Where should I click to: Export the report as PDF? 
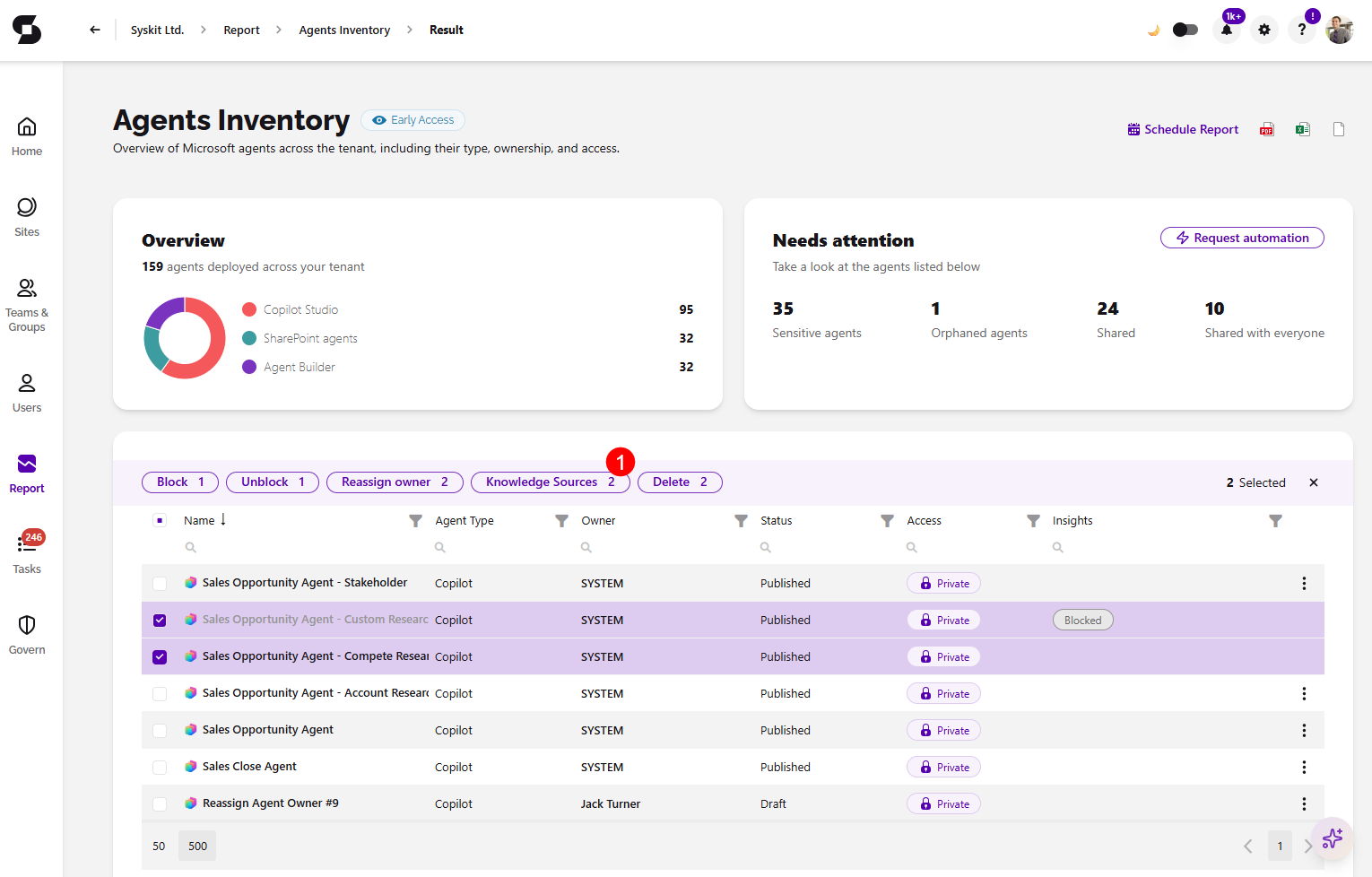pyautogui.click(x=1266, y=129)
